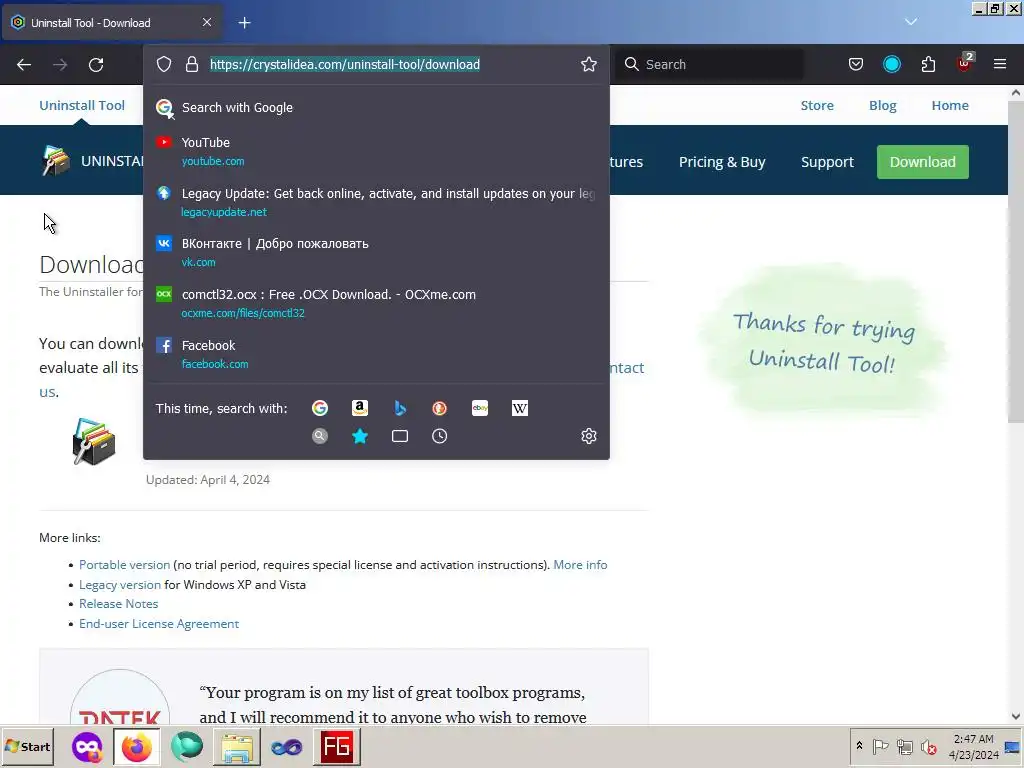The height and width of the screenshot is (768, 1024).
Task: Choose the comctl32.ocx OCXme suggestion
Action: click(376, 303)
